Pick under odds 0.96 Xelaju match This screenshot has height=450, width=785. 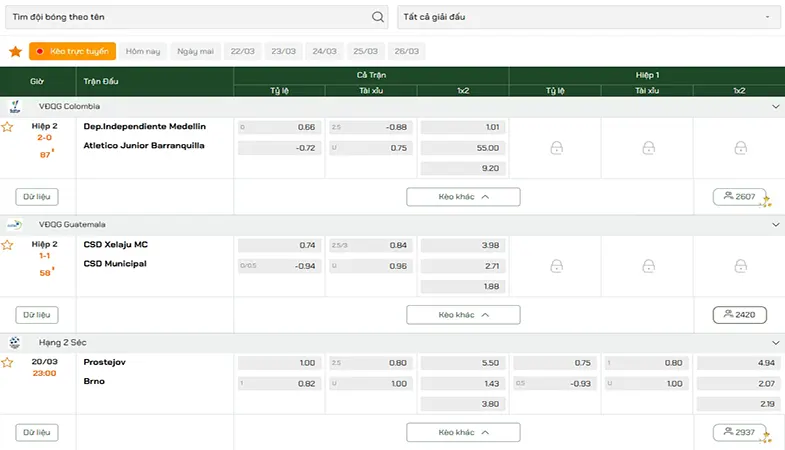pos(371,266)
